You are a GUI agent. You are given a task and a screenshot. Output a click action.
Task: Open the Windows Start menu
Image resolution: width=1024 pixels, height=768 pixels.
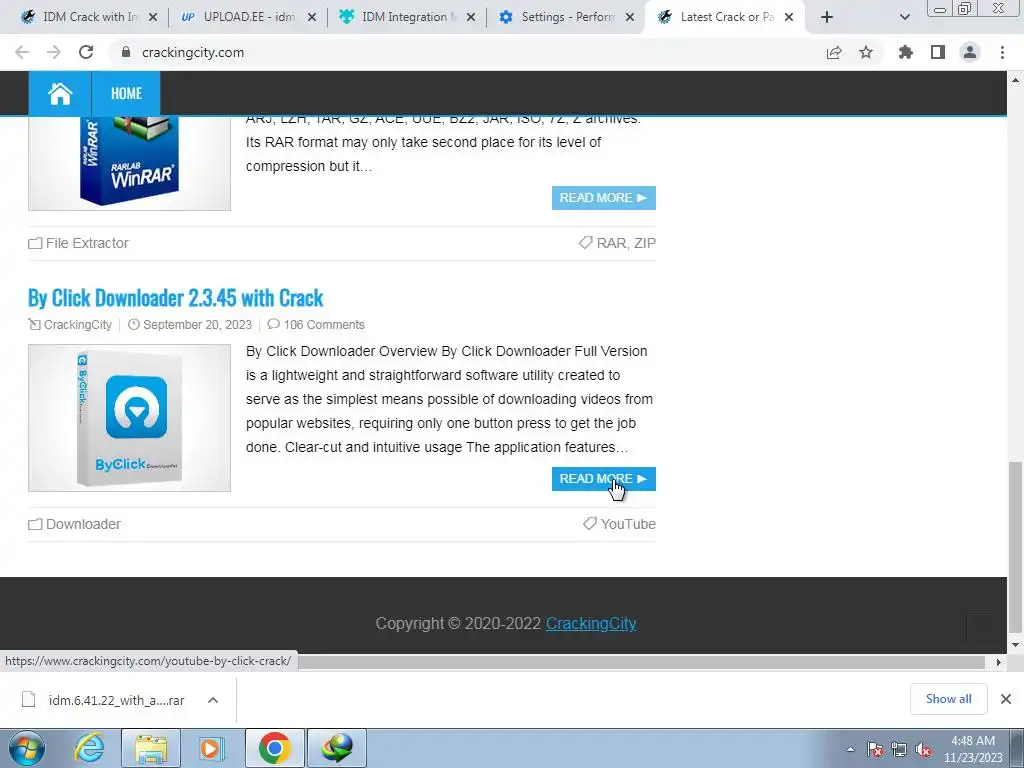[x=26, y=748]
